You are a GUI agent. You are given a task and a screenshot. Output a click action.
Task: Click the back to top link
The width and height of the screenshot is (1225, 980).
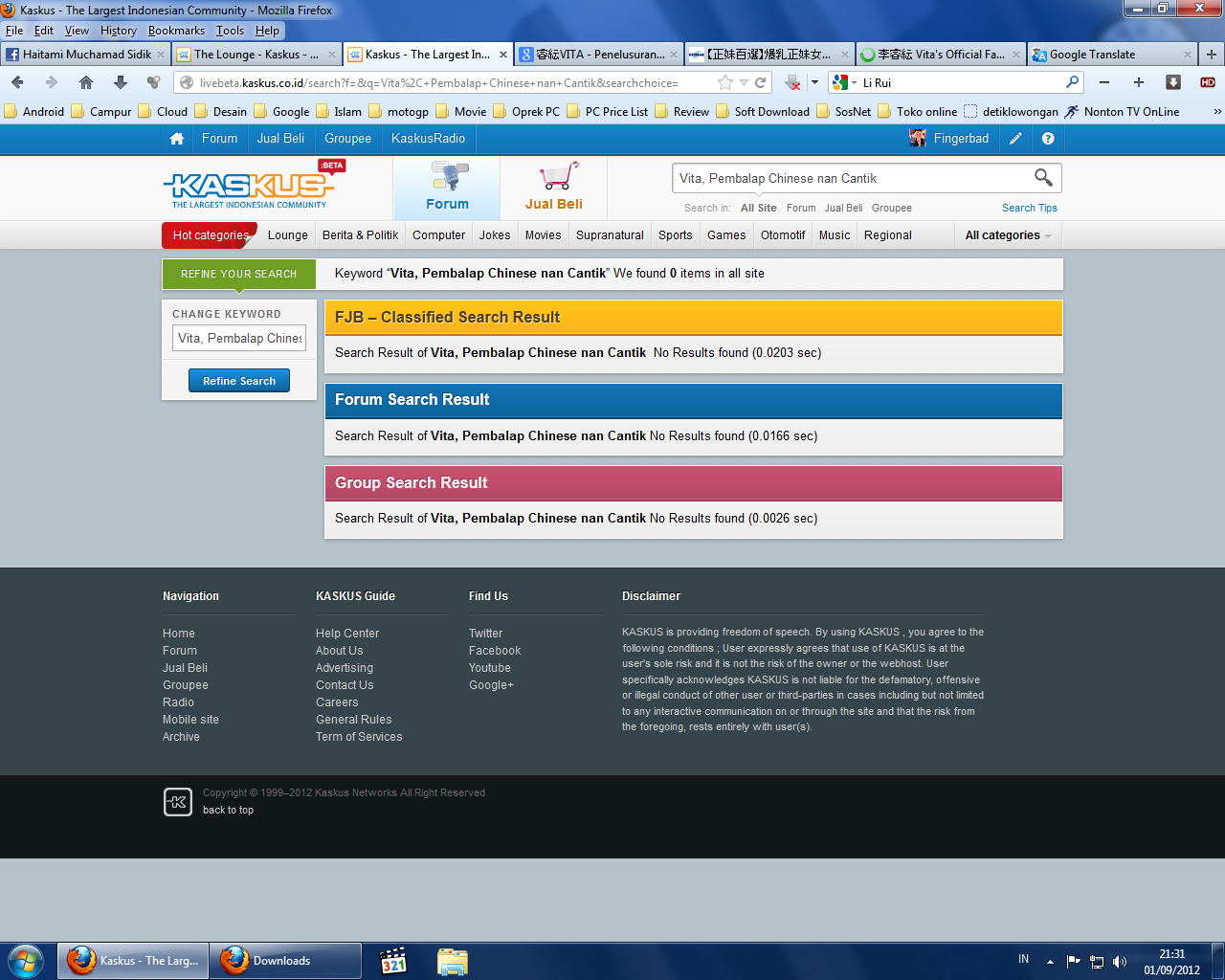point(228,810)
